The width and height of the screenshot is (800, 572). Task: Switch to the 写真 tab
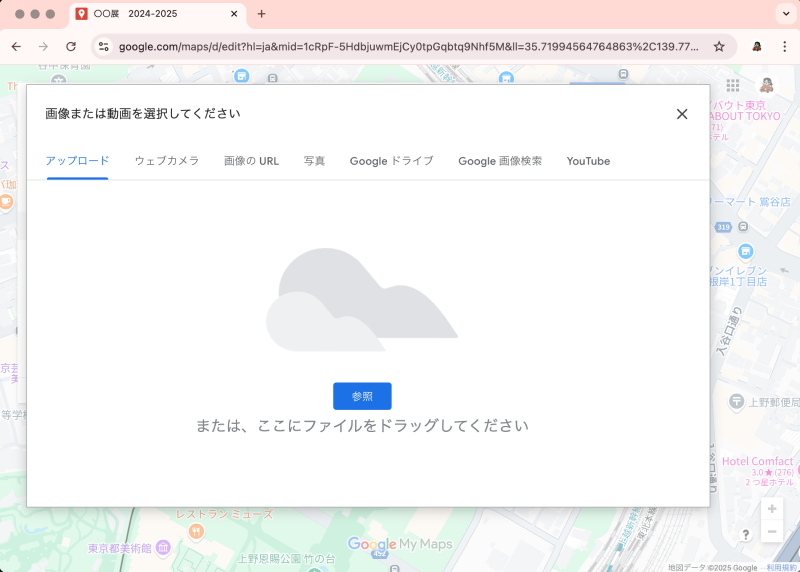pos(314,161)
